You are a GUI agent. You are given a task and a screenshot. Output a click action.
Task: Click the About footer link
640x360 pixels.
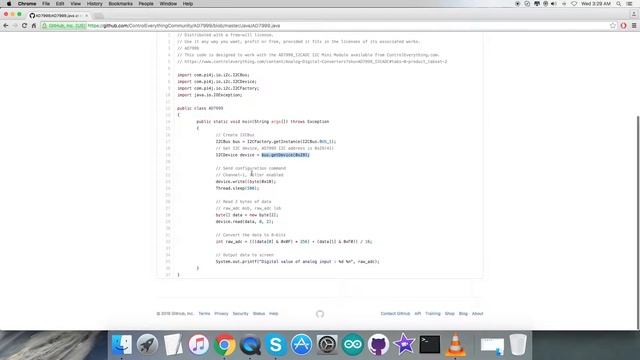(x=478, y=313)
